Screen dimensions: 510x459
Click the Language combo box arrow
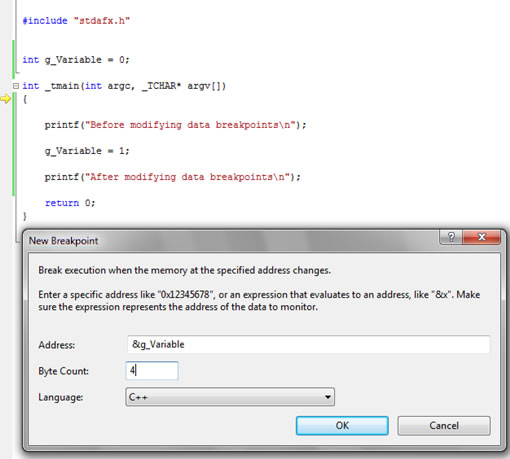[328, 397]
